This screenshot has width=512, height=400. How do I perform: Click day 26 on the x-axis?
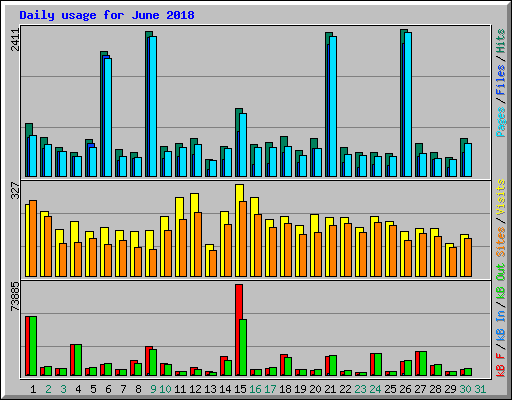click(405, 389)
